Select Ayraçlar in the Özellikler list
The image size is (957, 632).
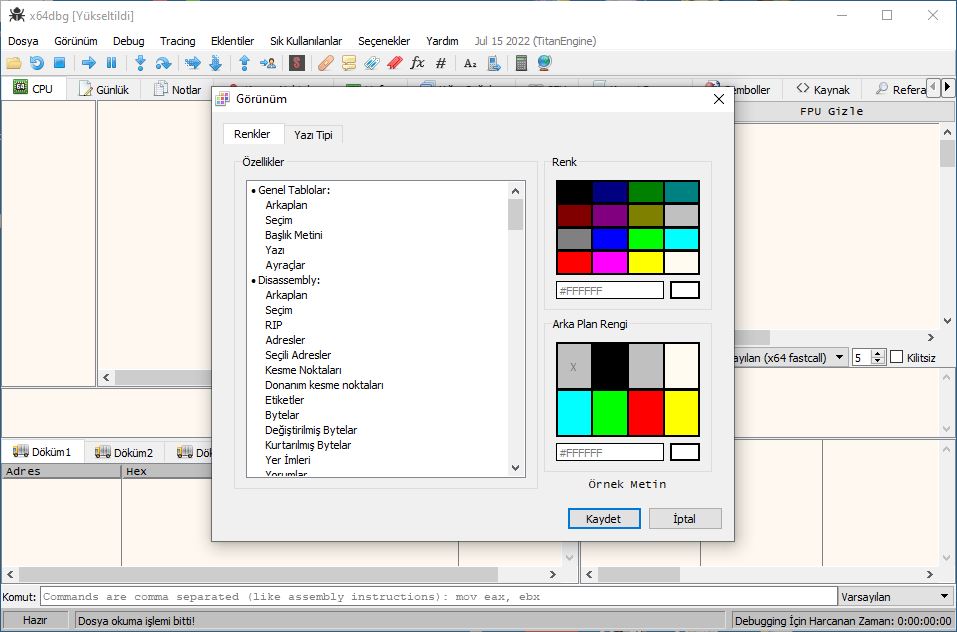pos(285,265)
